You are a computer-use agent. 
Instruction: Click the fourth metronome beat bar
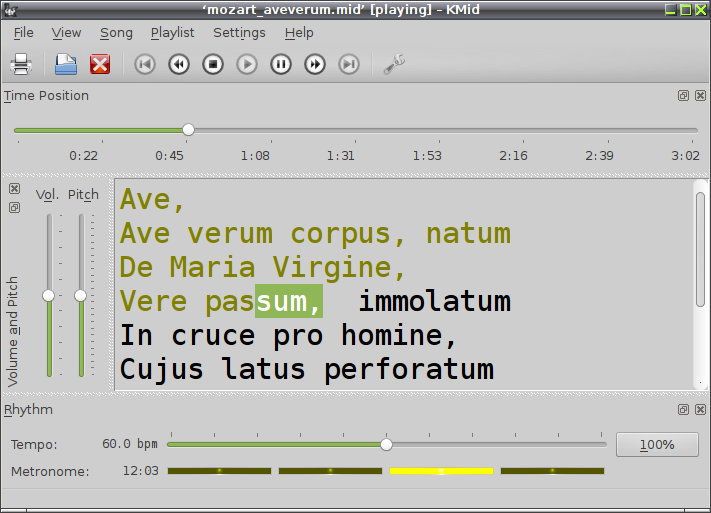point(552,471)
